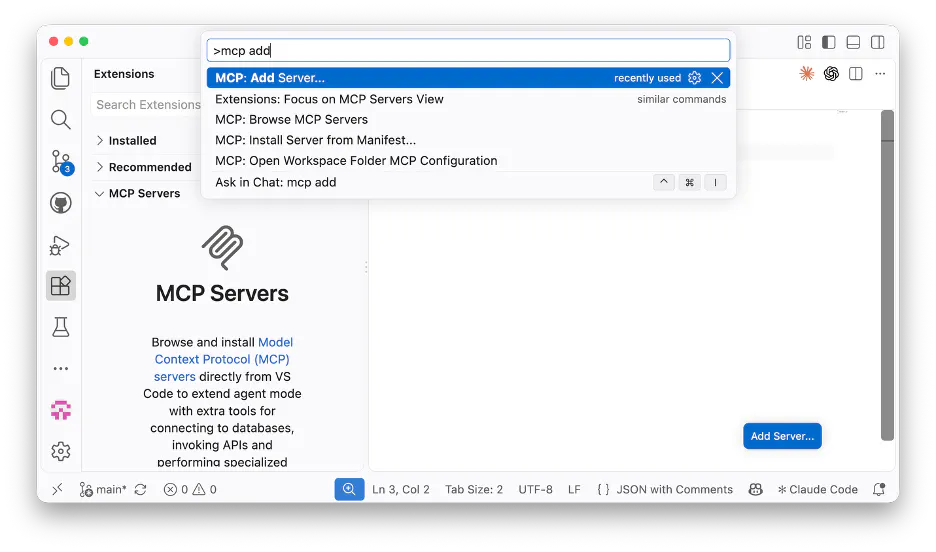Select the Extensions view icon
Viewport: 936px width, 552px height.
tap(60, 286)
